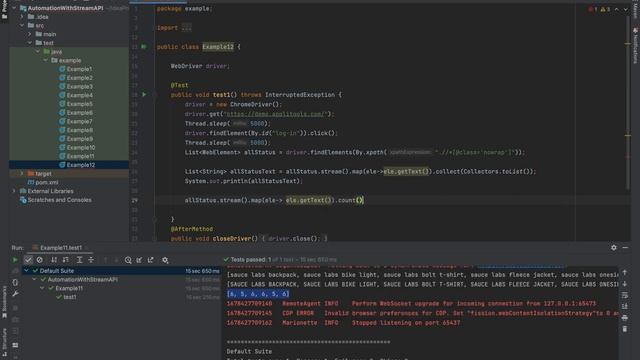Collapse Default Suite in test tree

click(x=27, y=271)
